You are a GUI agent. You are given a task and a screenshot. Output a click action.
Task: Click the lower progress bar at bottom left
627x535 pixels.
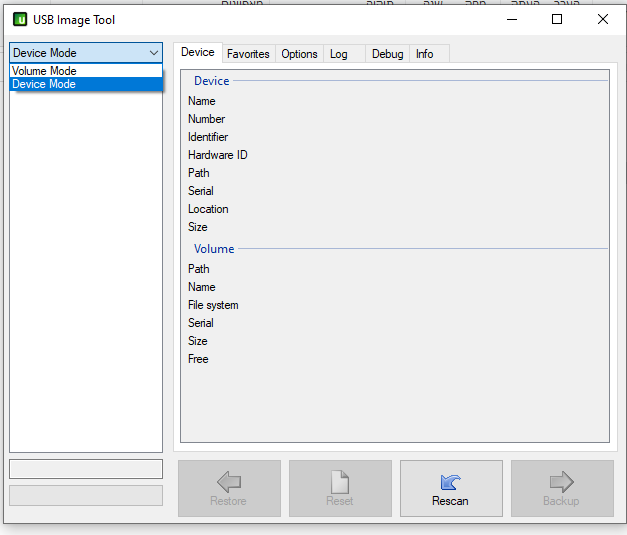point(86,495)
